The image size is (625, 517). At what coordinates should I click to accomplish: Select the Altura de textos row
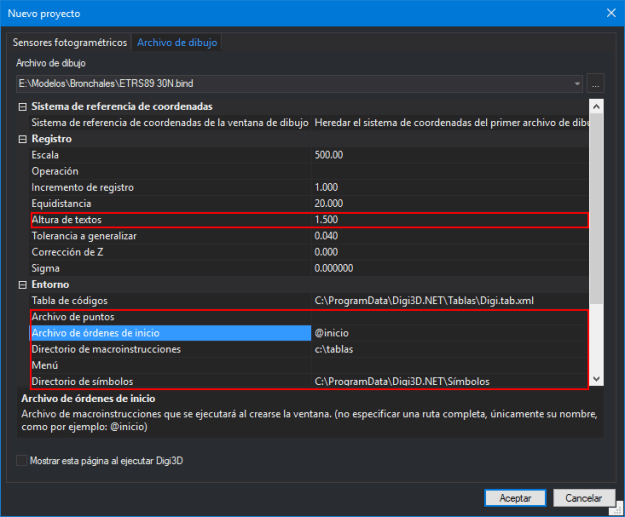click(x=170, y=220)
